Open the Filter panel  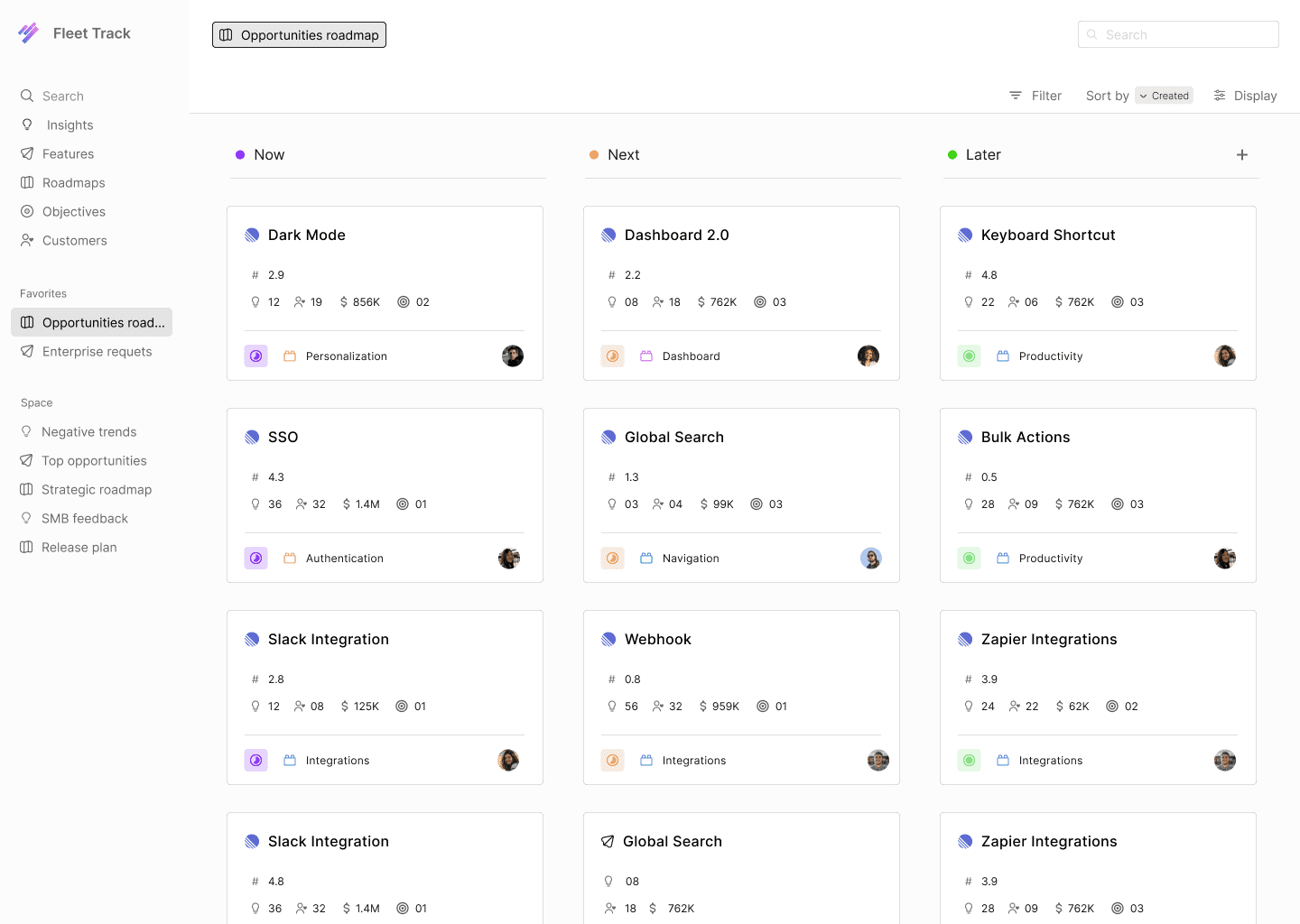tap(1035, 96)
